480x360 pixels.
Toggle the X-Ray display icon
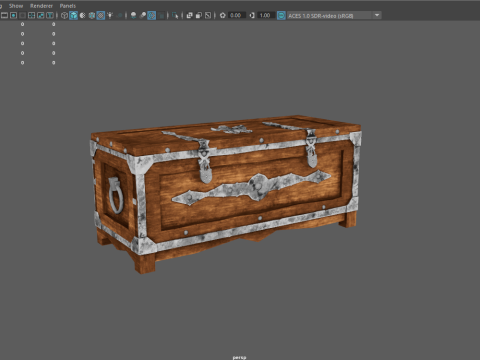pos(189,15)
